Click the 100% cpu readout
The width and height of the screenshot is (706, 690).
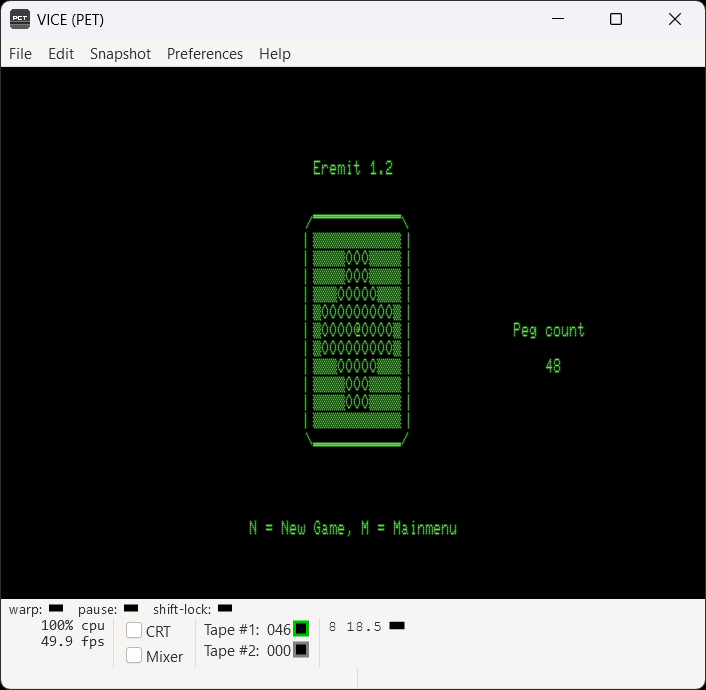[73, 626]
